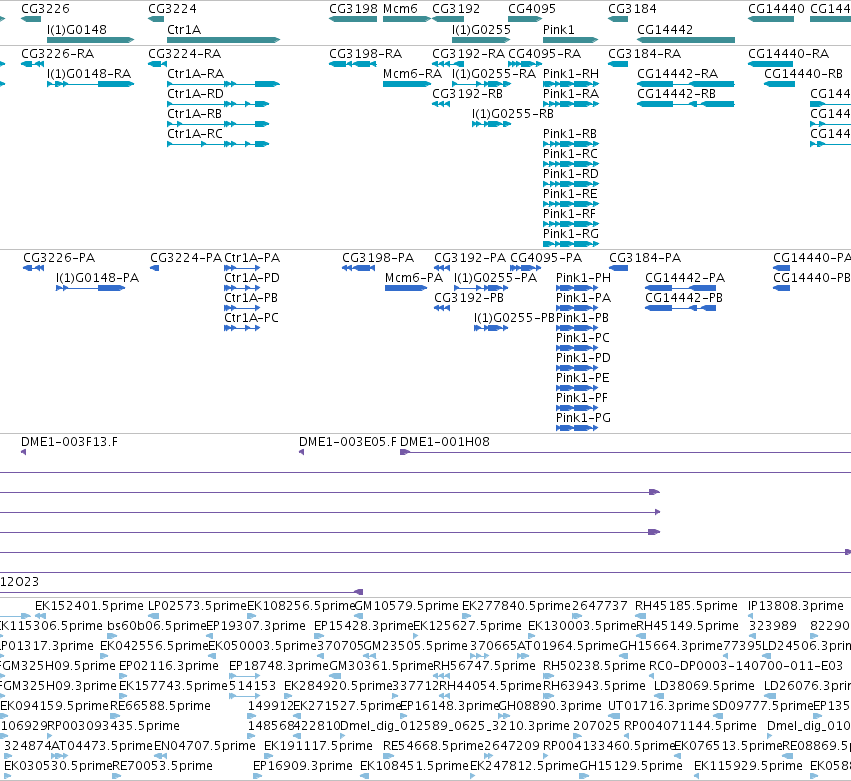Select transcript Mcm6-RA

(x=407, y=84)
